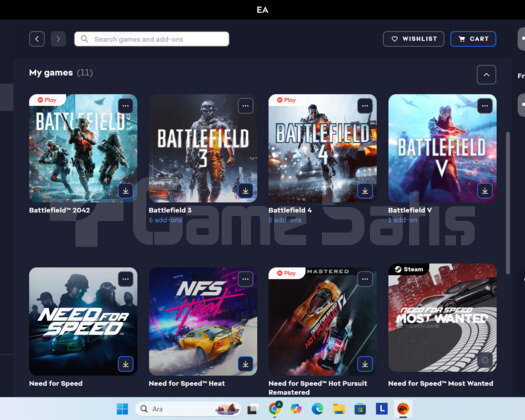View 1 add-on for Battlefield V
The image size is (525, 420).
402,220
